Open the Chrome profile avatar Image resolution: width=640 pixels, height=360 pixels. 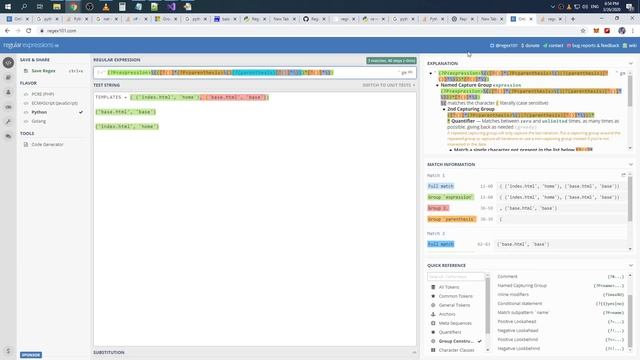(x=622, y=31)
